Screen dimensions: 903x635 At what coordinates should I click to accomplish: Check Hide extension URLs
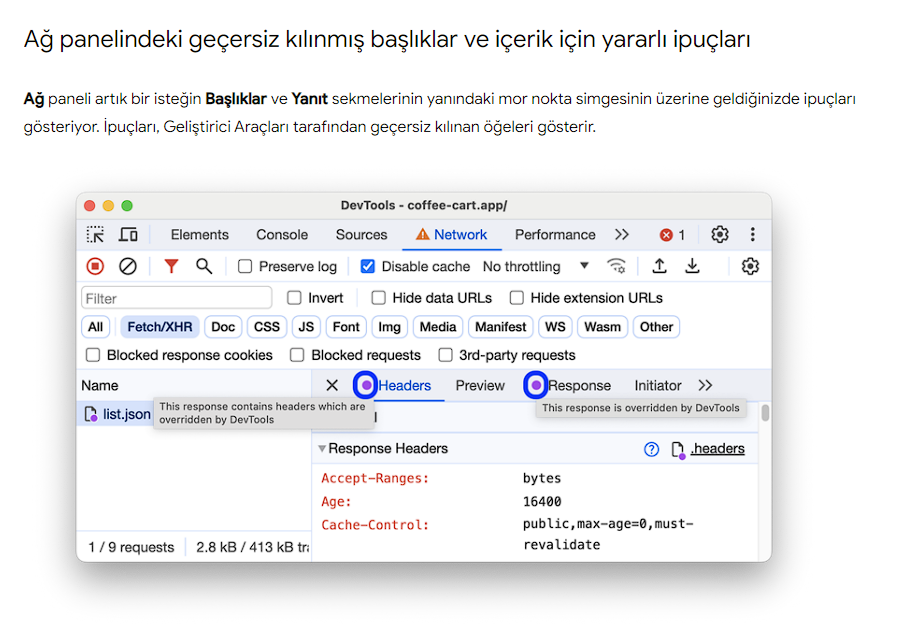pos(517,298)
